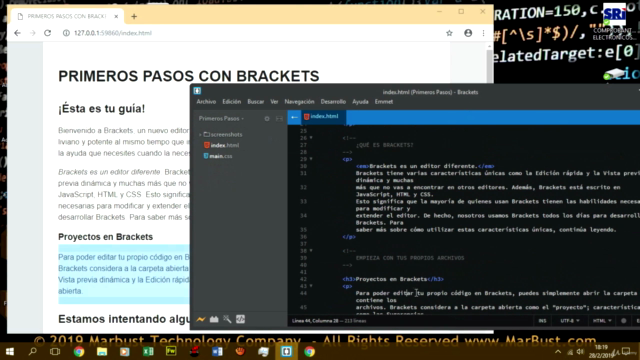Screen dimensions: 640x360
Task: Open the Windows Start menu
Action: tap(9, 351)
